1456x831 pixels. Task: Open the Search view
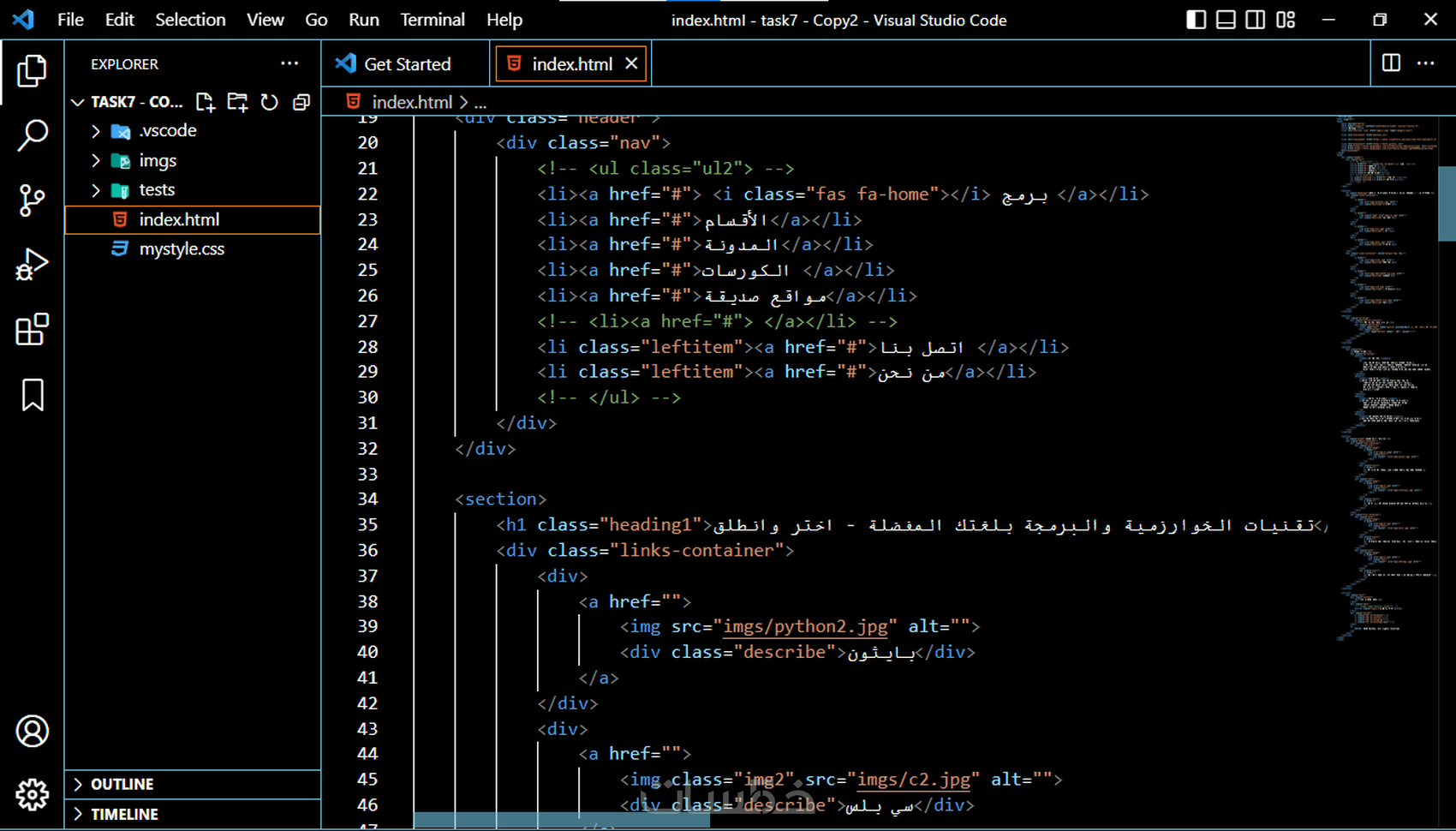[32, 135]
